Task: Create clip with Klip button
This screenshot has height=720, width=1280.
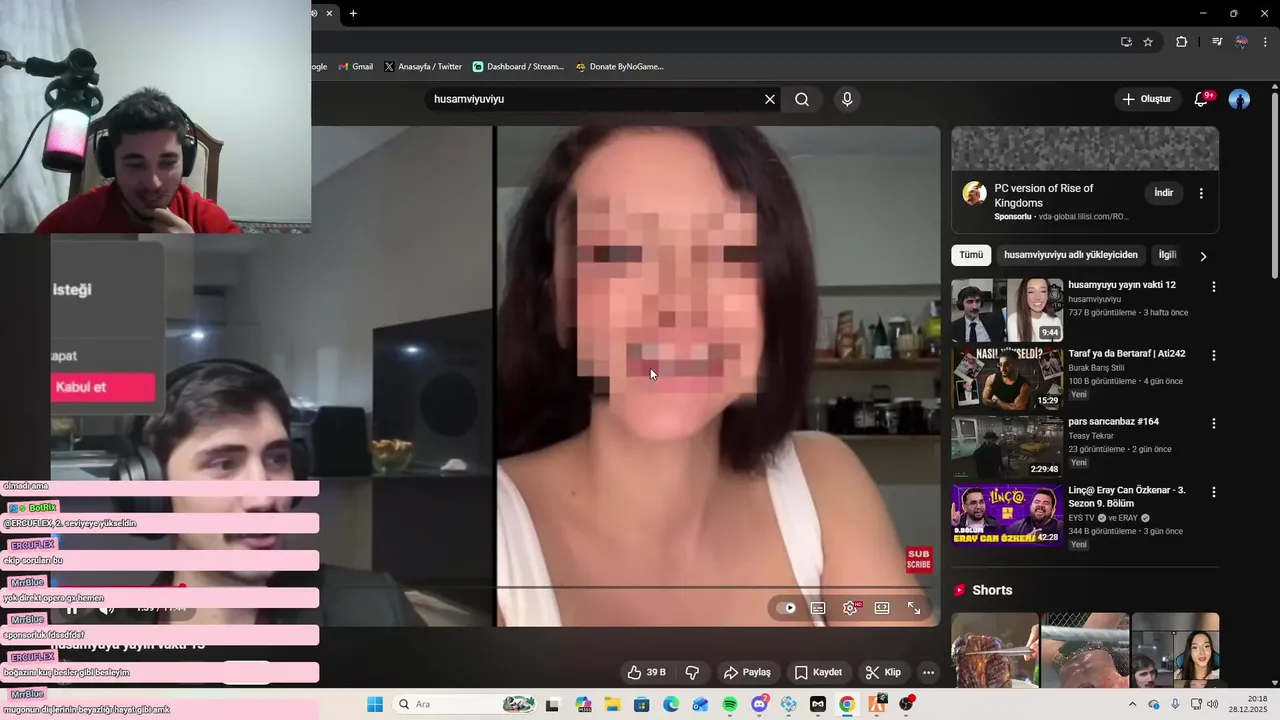Action: pyautogui.click(x=883, y=672)
